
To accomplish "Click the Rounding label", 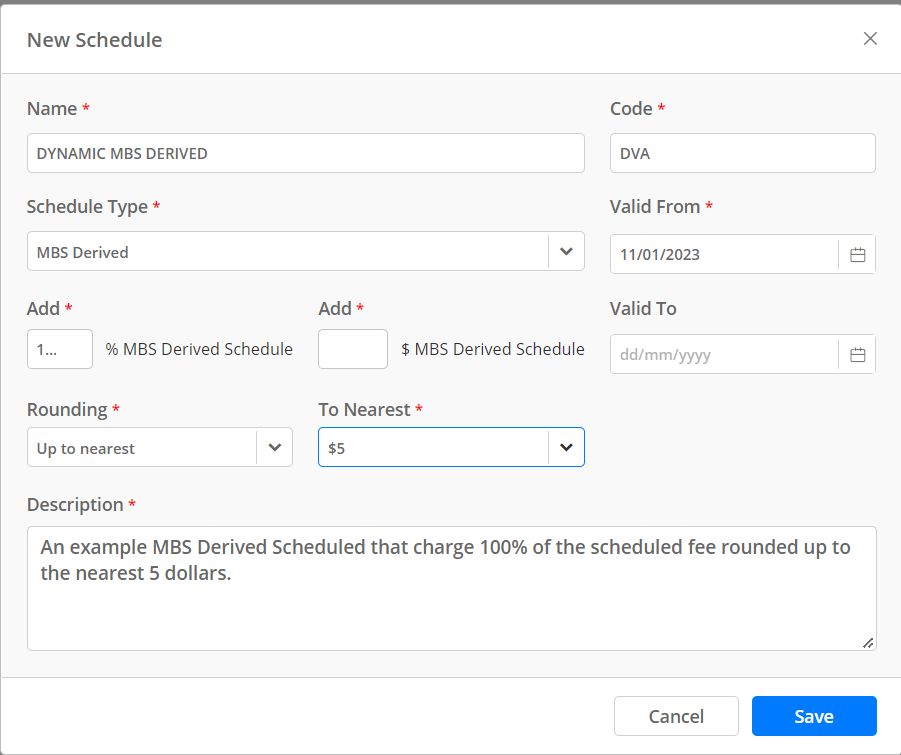I will click(x=67, y=409).
